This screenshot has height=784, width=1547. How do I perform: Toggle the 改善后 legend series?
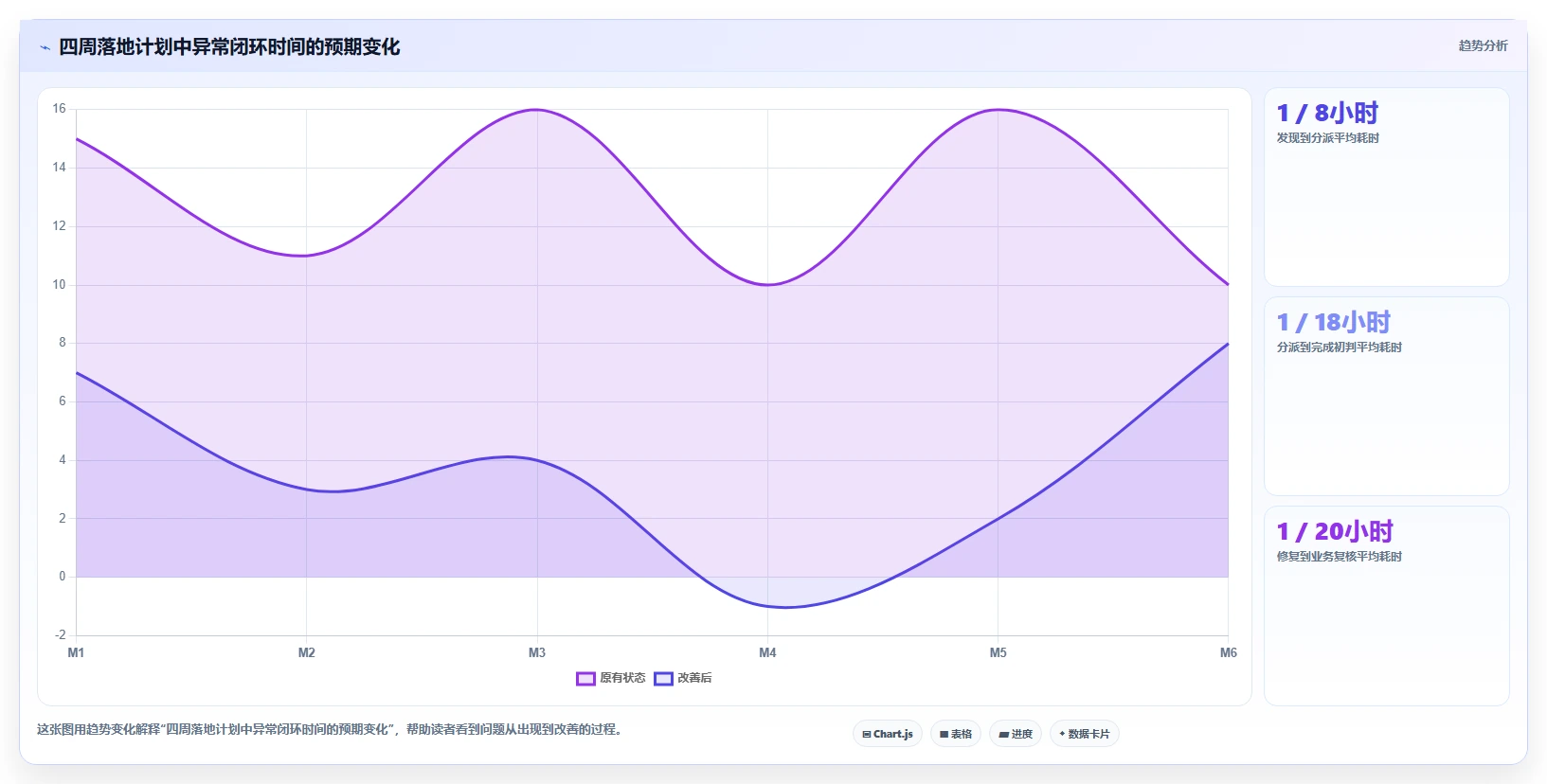coord(683,678)
